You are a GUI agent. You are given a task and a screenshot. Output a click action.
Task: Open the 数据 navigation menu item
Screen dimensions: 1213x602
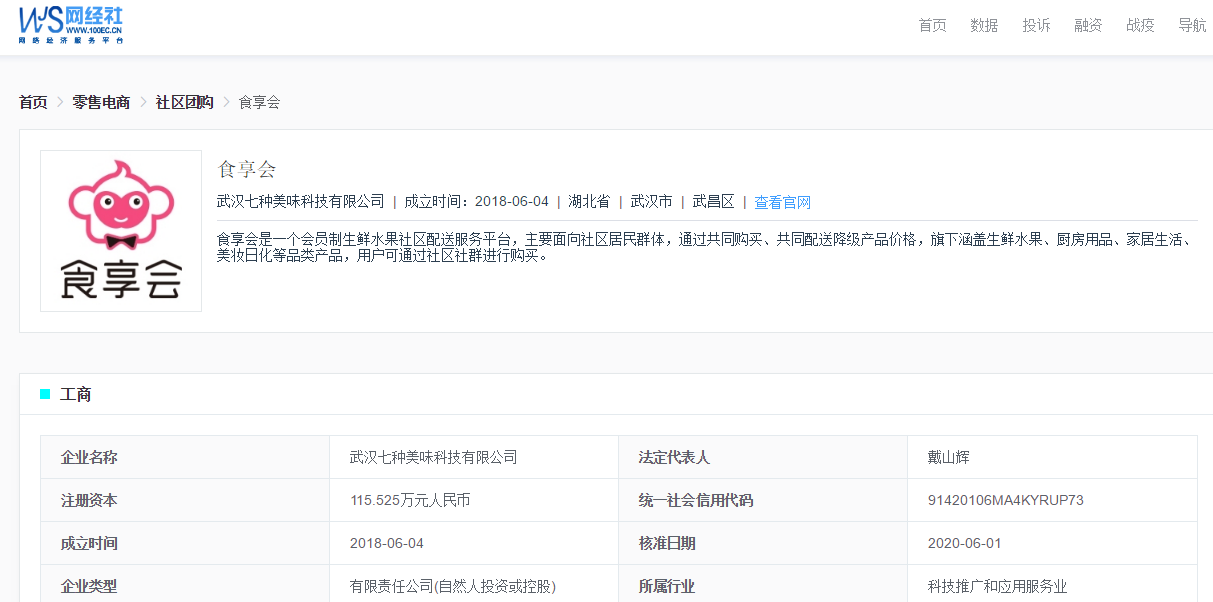click(984, 25)
